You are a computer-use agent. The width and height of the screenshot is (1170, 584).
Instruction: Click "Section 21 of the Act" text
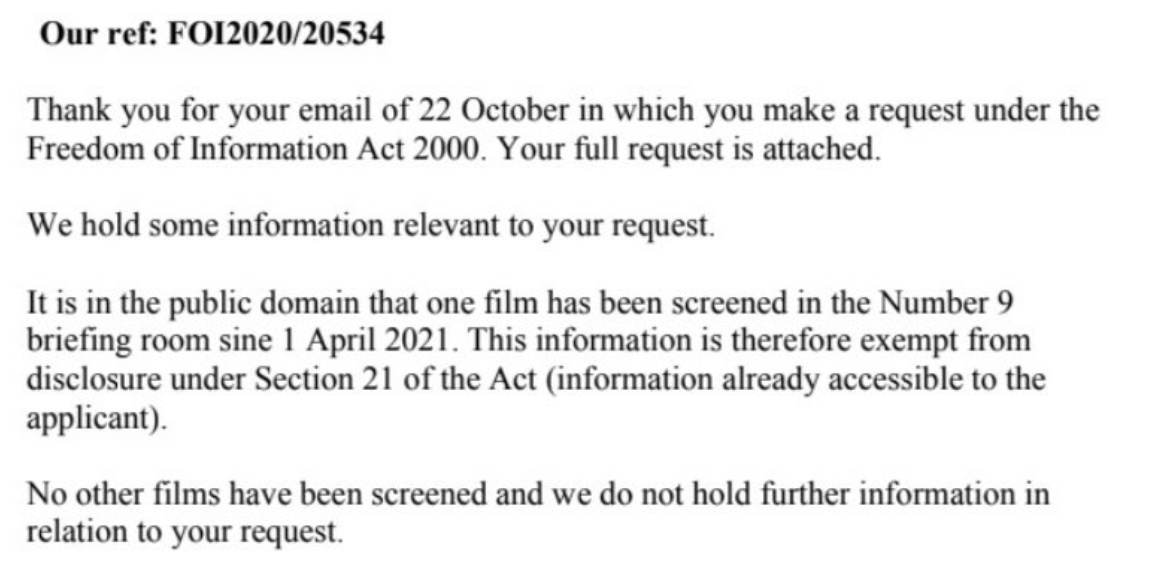(395, 380)
